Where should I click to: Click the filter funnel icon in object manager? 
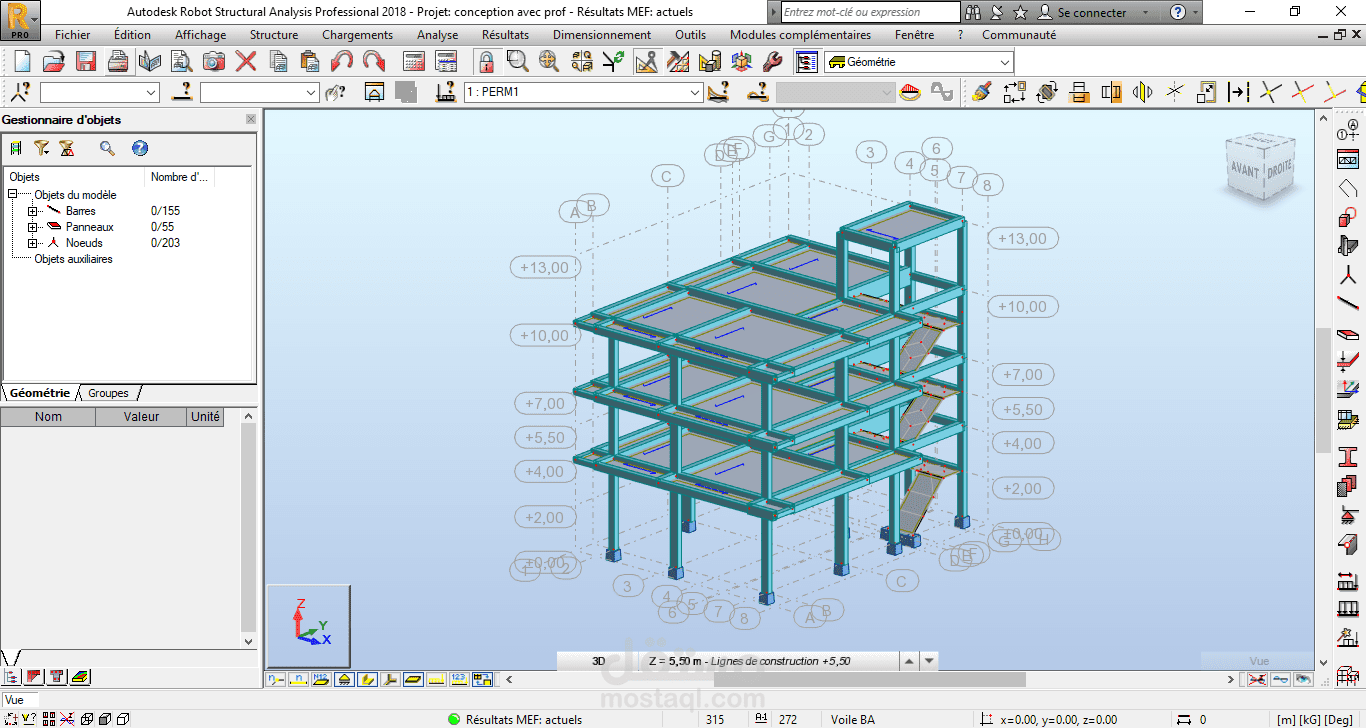41,148
